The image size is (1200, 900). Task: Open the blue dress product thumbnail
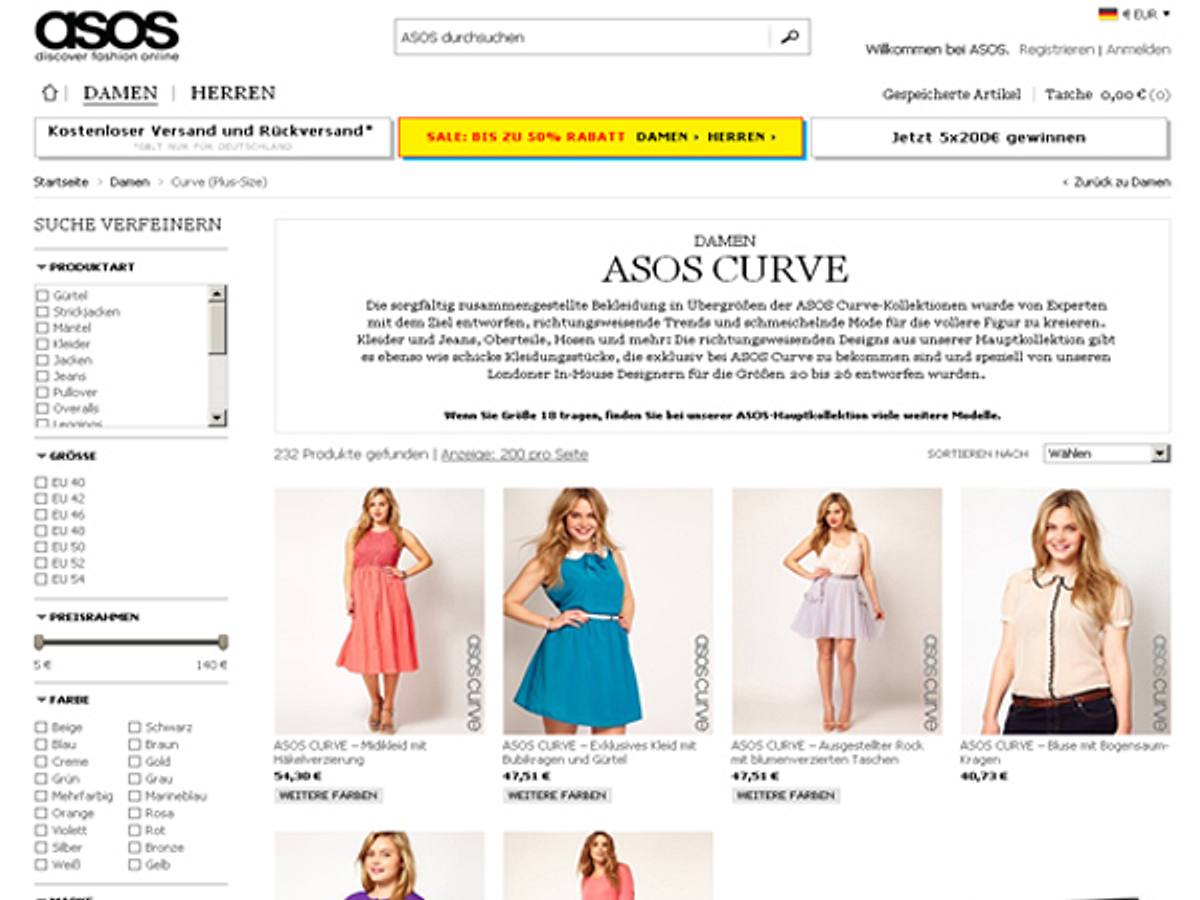[608, 611]
